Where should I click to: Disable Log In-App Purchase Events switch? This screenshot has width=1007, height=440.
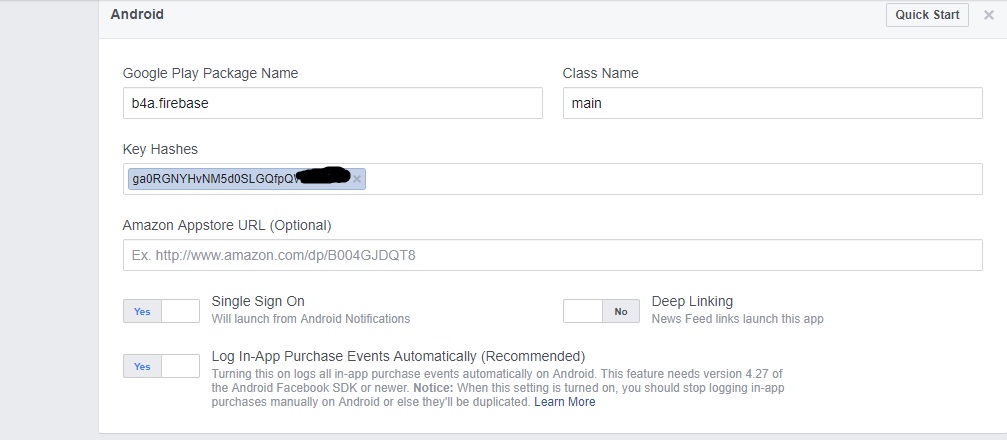click(161, 366)
